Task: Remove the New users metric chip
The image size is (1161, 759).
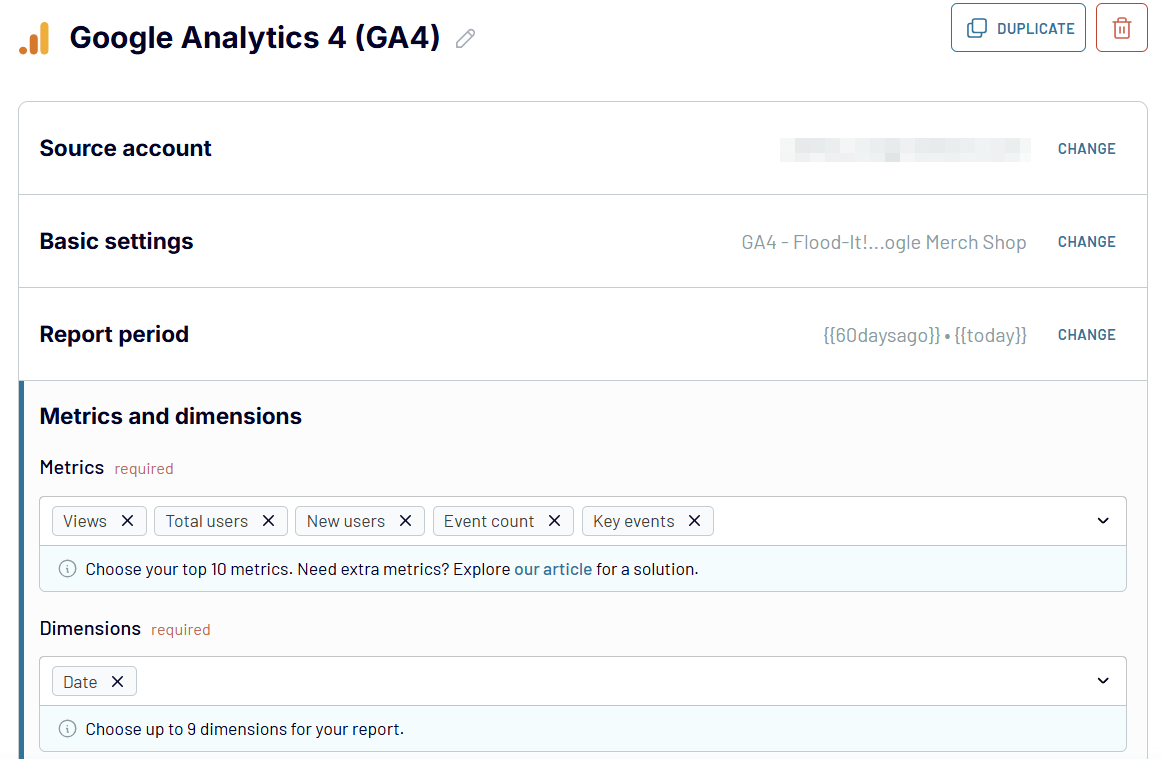Action: click(405, 521)
